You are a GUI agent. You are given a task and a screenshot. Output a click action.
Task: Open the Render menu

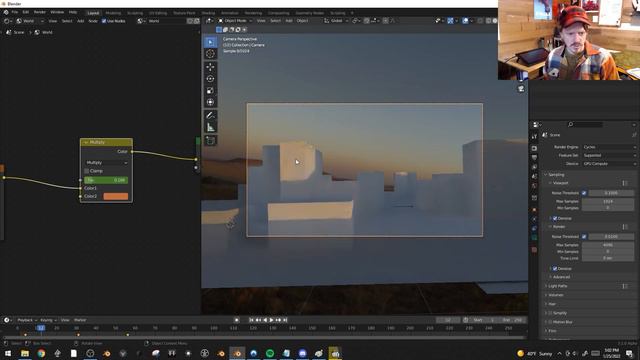40,12
